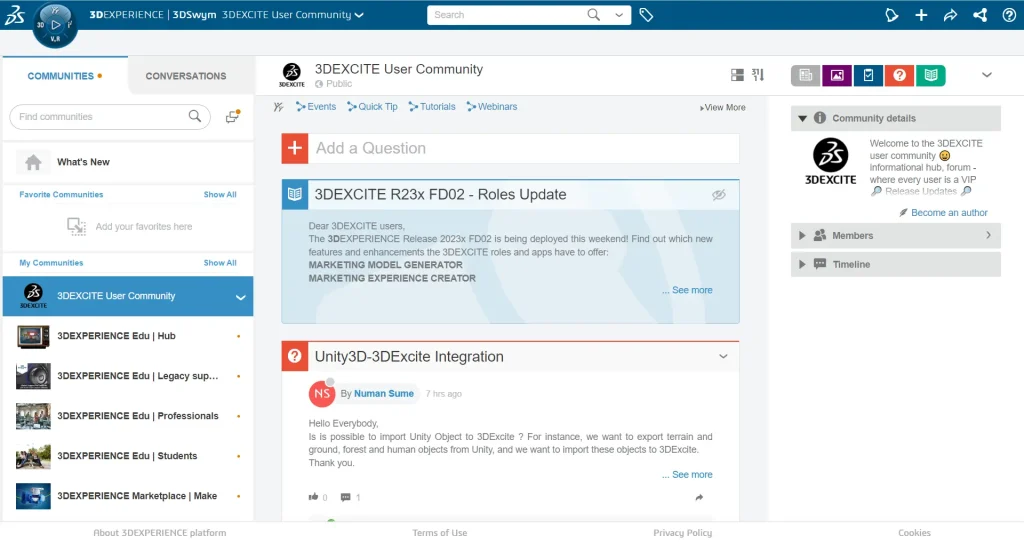Screen dimensions: 1024x544
Task: Open What's New feed
Action: point(83,162)
